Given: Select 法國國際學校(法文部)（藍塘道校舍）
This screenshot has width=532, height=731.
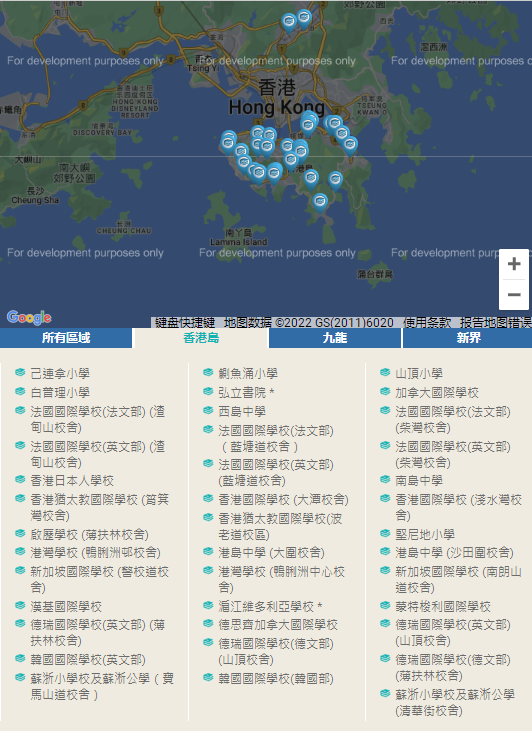Looking at the screenshot, I should (276, 439).
